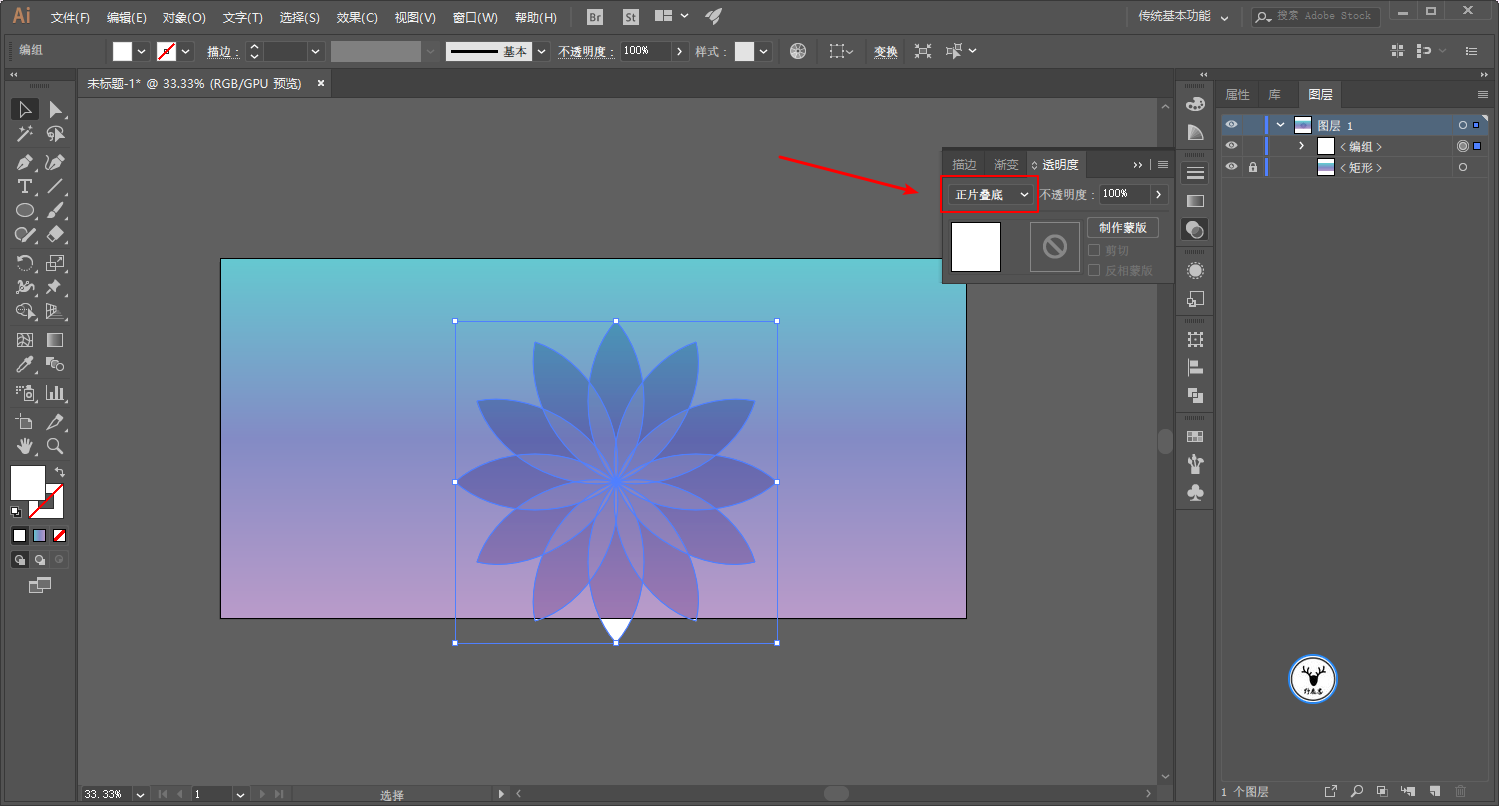Toggle visibility of the 矩形 sublayer
The width and height of the screenshot is (1499, 806).
pyautogui.click(x=1231, y=167)
